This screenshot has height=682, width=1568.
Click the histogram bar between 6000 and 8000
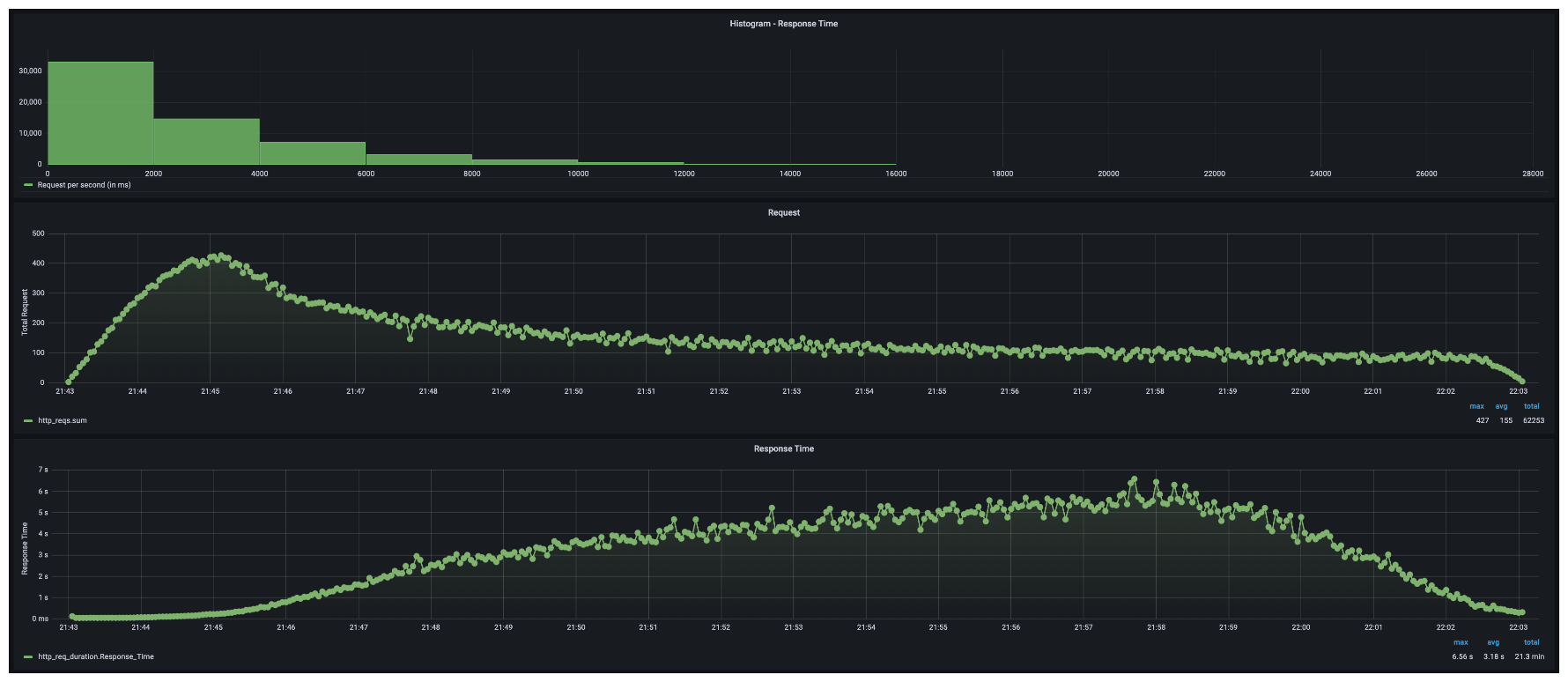418,159
